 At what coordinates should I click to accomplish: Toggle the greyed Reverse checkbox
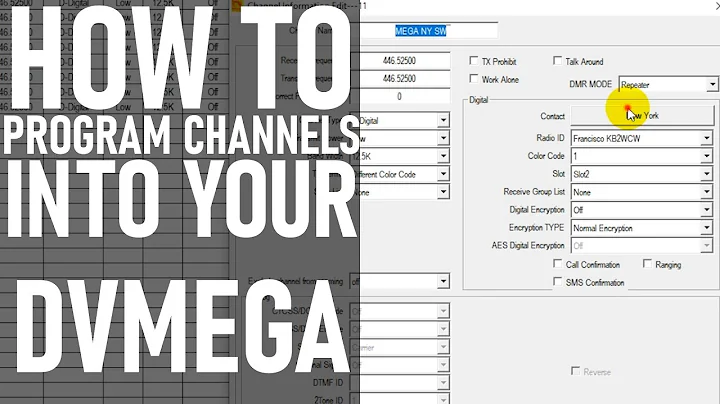pyautogui.click(x=575, y=370)
